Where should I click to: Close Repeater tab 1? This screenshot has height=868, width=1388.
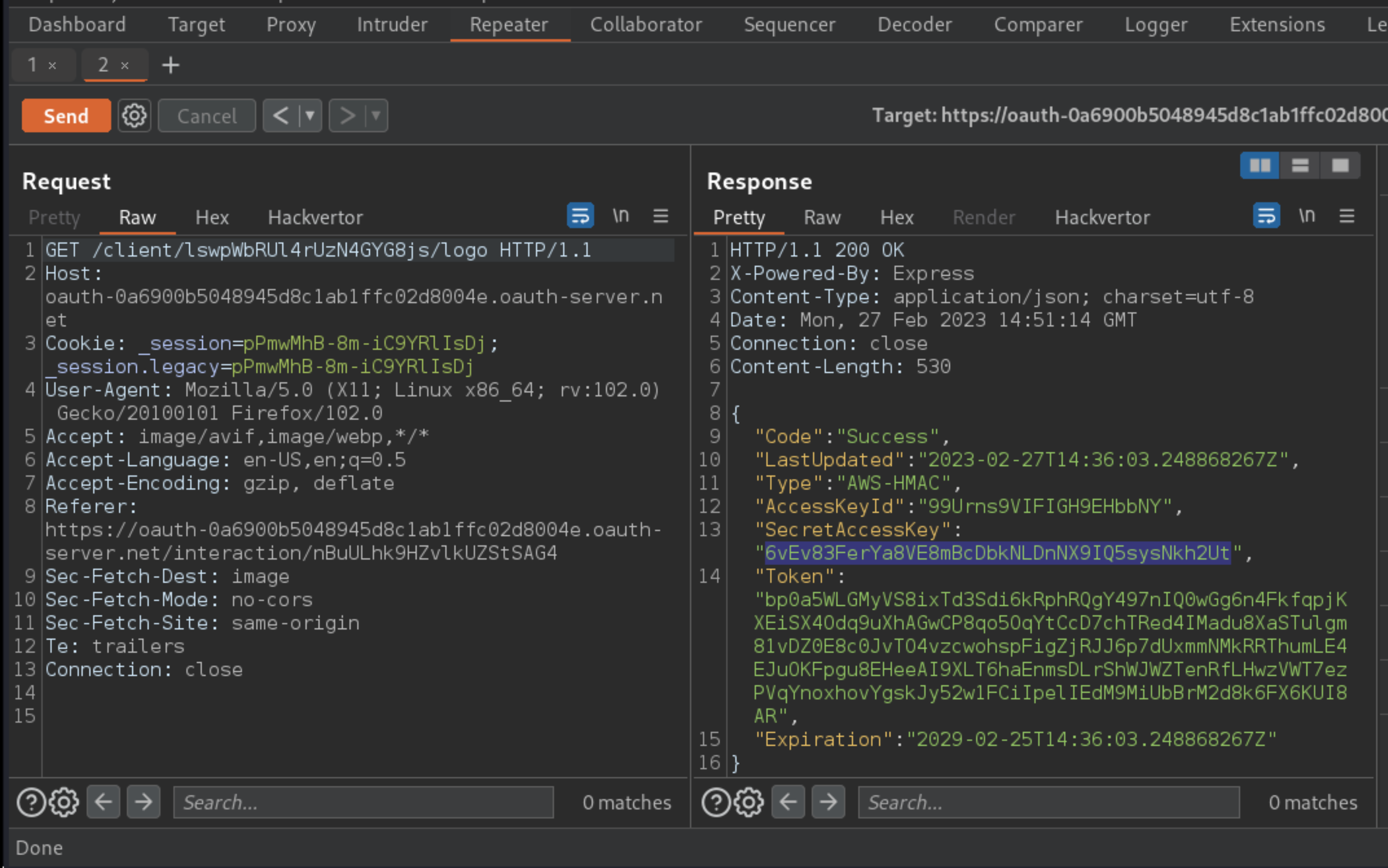pyautogui.click(x=52, y=65)
